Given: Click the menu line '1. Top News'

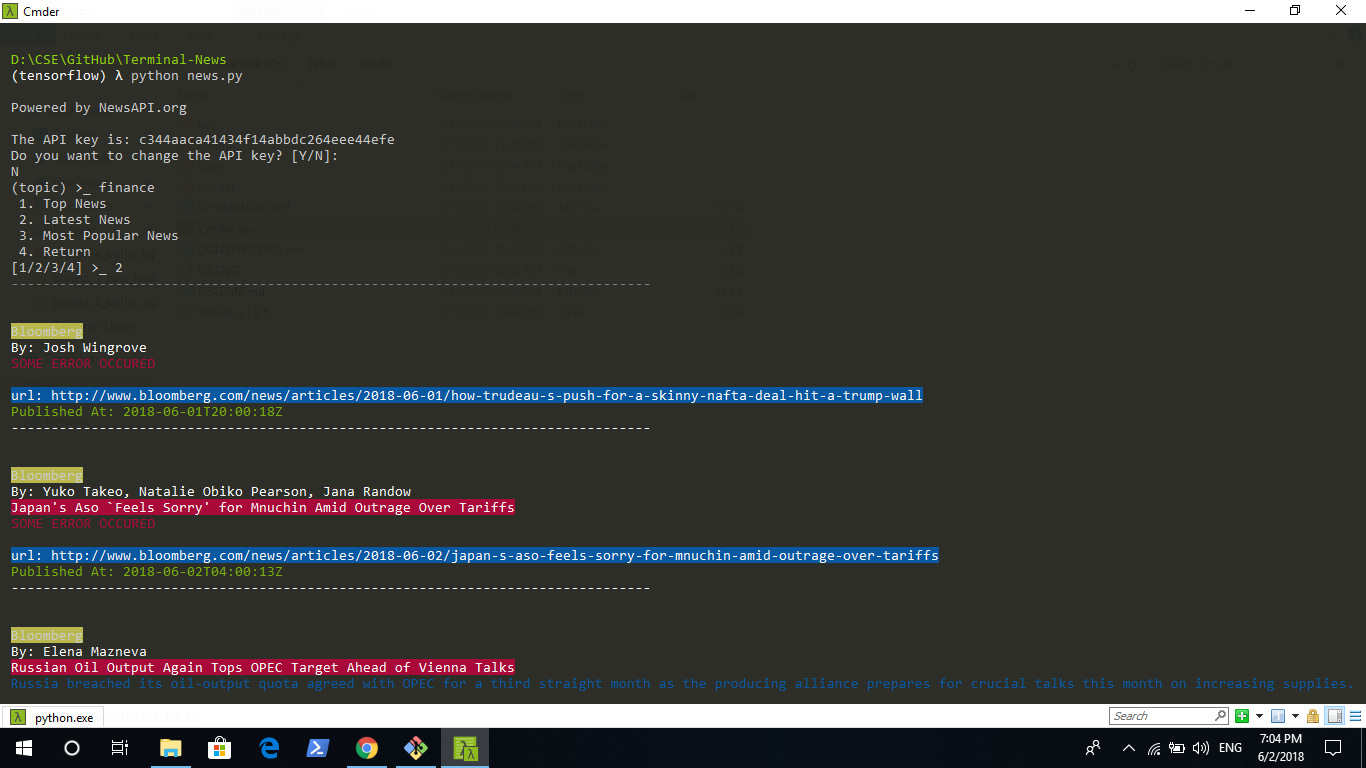Looking at the screenshot, I should [x=63, y=204].
